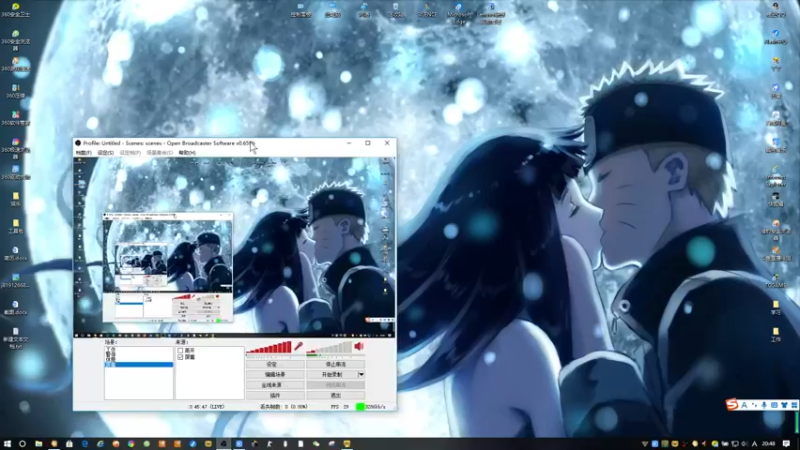Image resolution: width=800 pixels, height=450 pixels.
Task: Click the 退出 button
Action: click(x=335, y=395)
